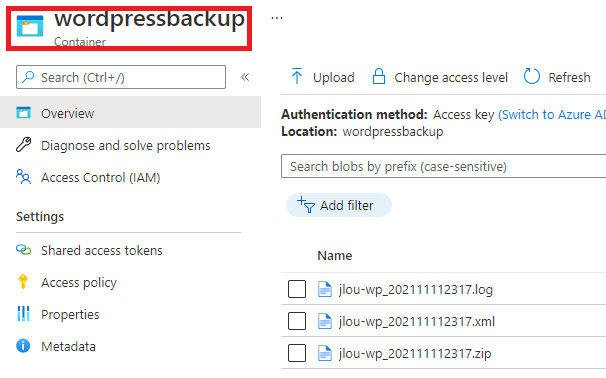606x378 pixels.
Task: Click the Metadata info icon
Action: (x=23, y=346)
